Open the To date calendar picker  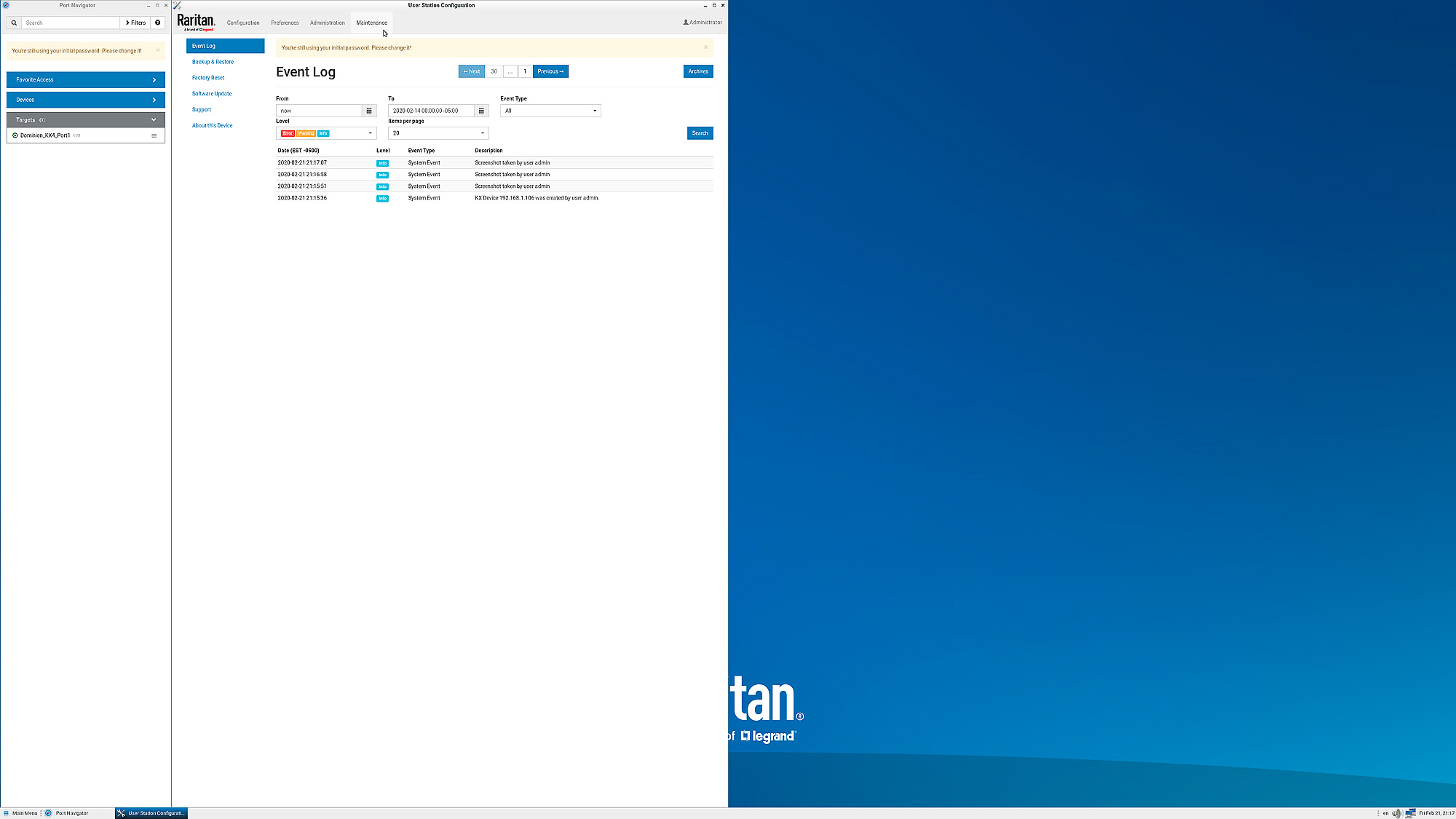click(481, 111)
